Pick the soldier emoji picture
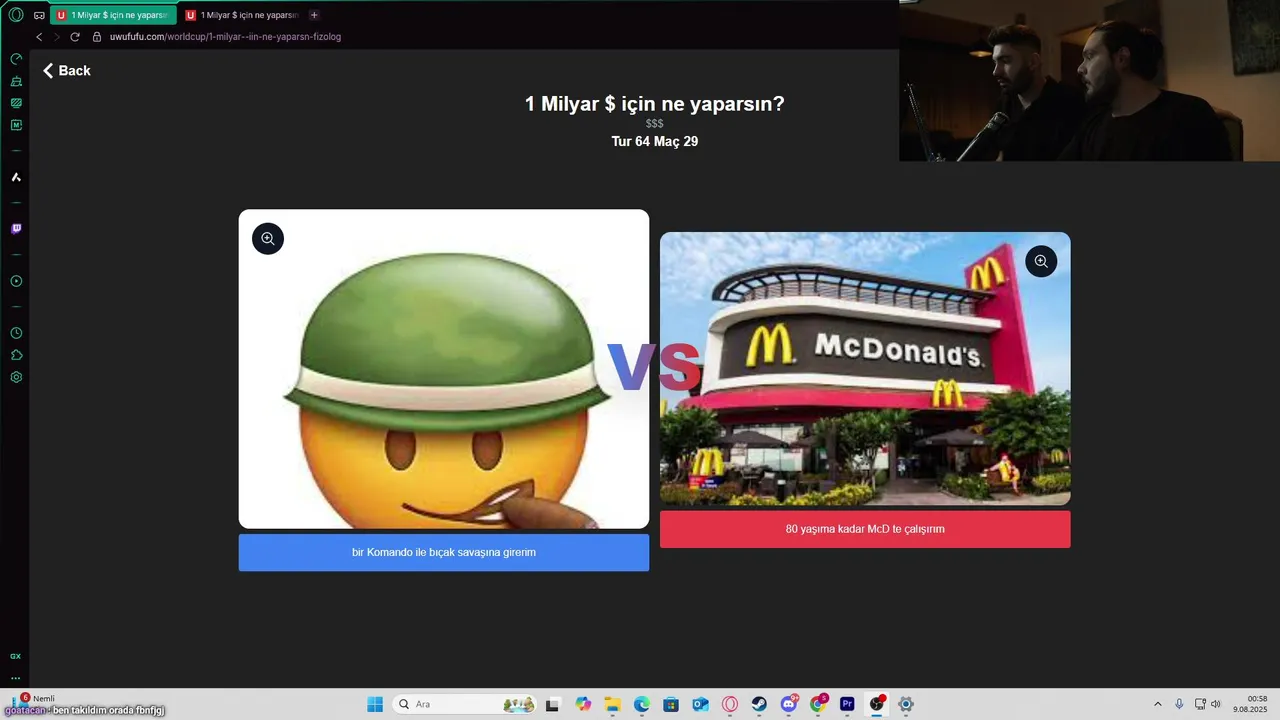 click(444, 369)
